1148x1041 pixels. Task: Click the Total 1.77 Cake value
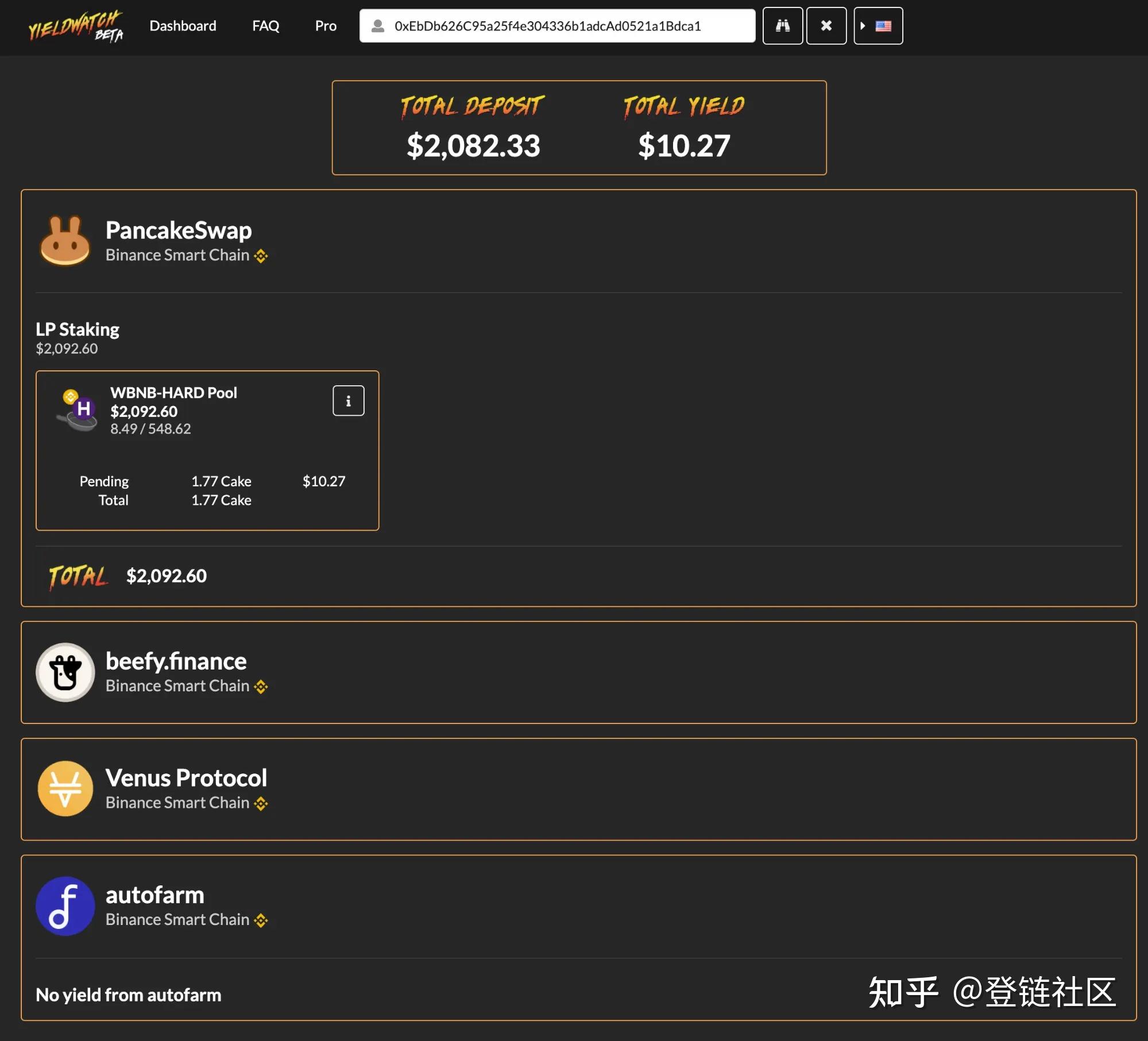221,500
